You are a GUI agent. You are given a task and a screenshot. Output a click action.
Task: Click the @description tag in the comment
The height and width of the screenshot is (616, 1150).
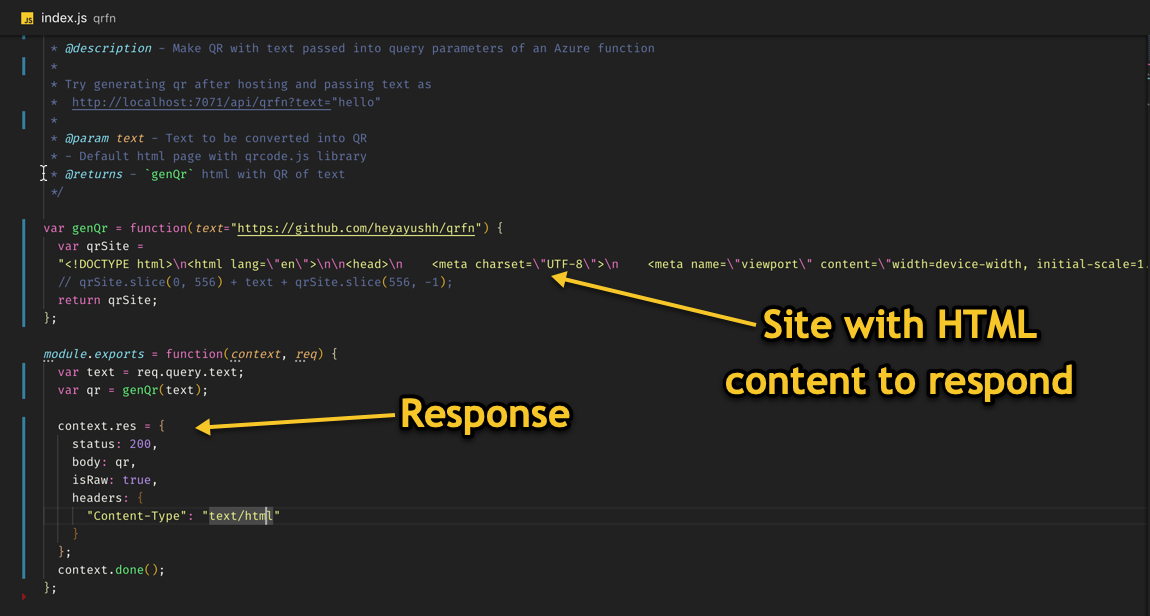tap(108, 48)
